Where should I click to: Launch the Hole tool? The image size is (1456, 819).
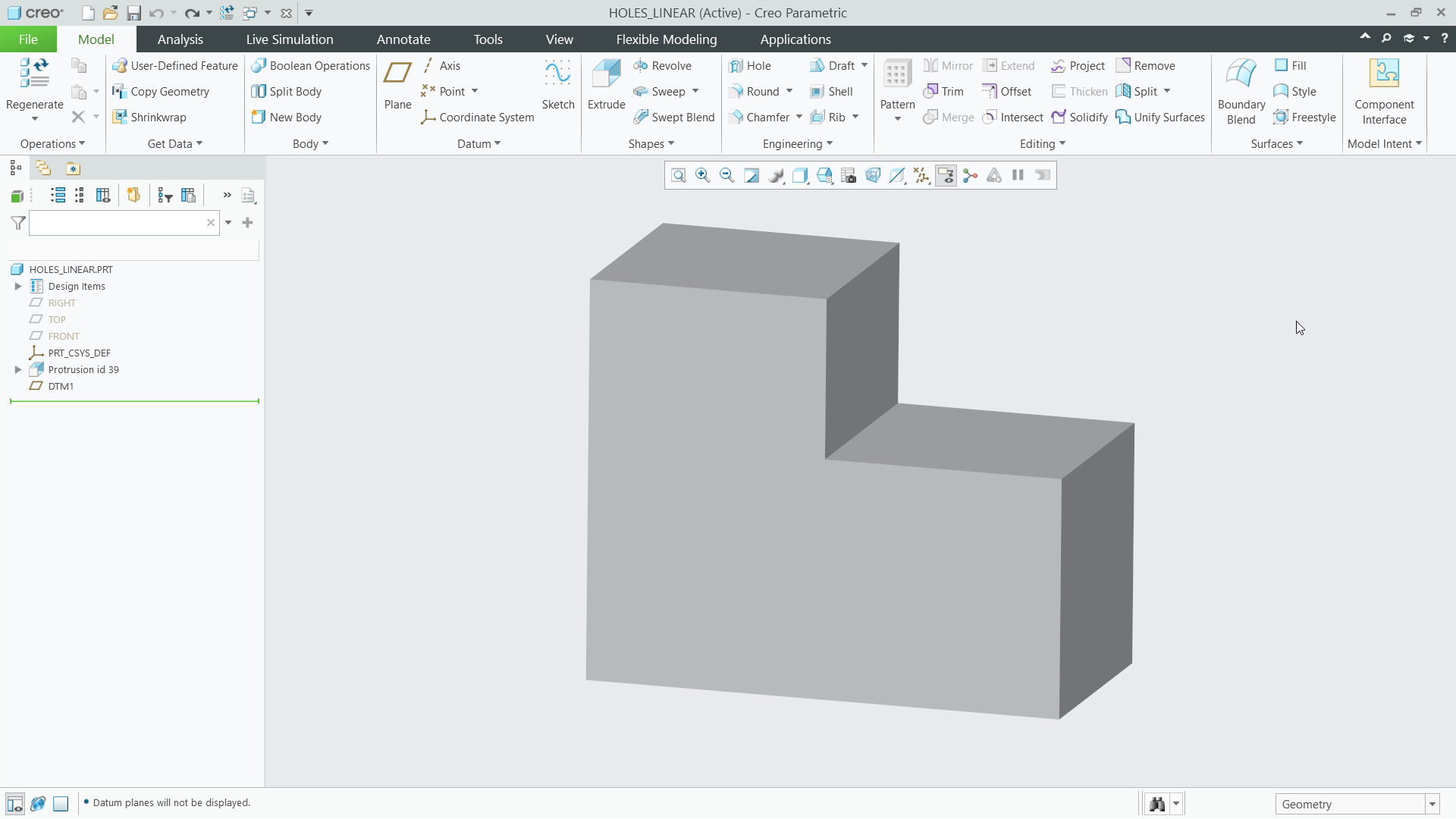pos(752,65)
